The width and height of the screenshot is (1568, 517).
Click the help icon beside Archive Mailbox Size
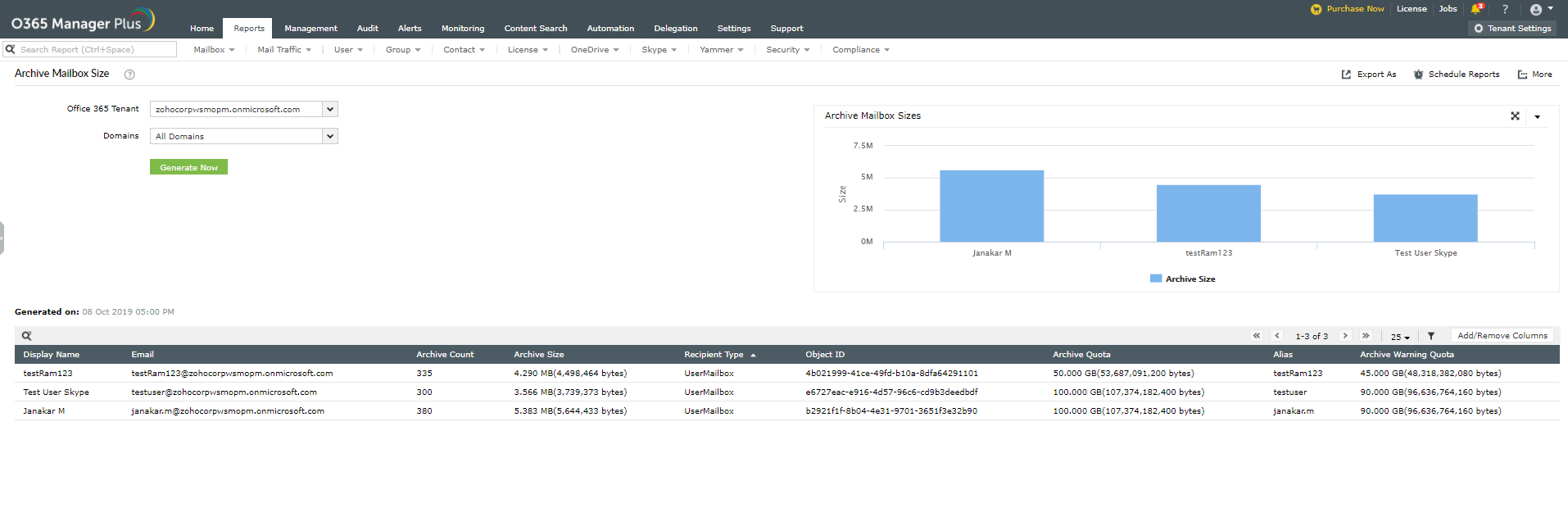pos(129,75)
